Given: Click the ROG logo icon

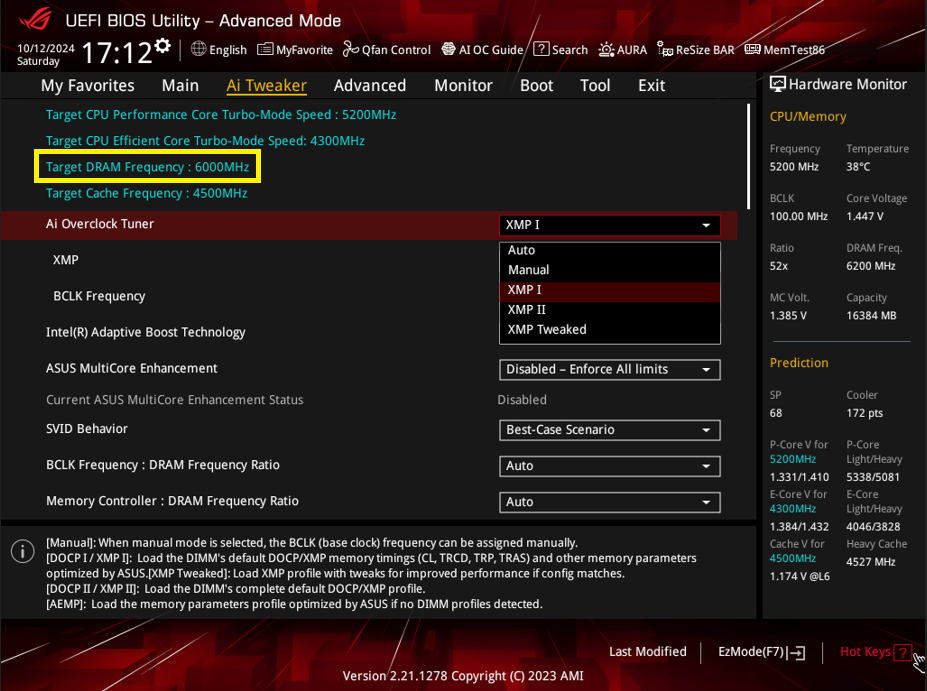Looking at the screenshot, I should click(35, 19).
